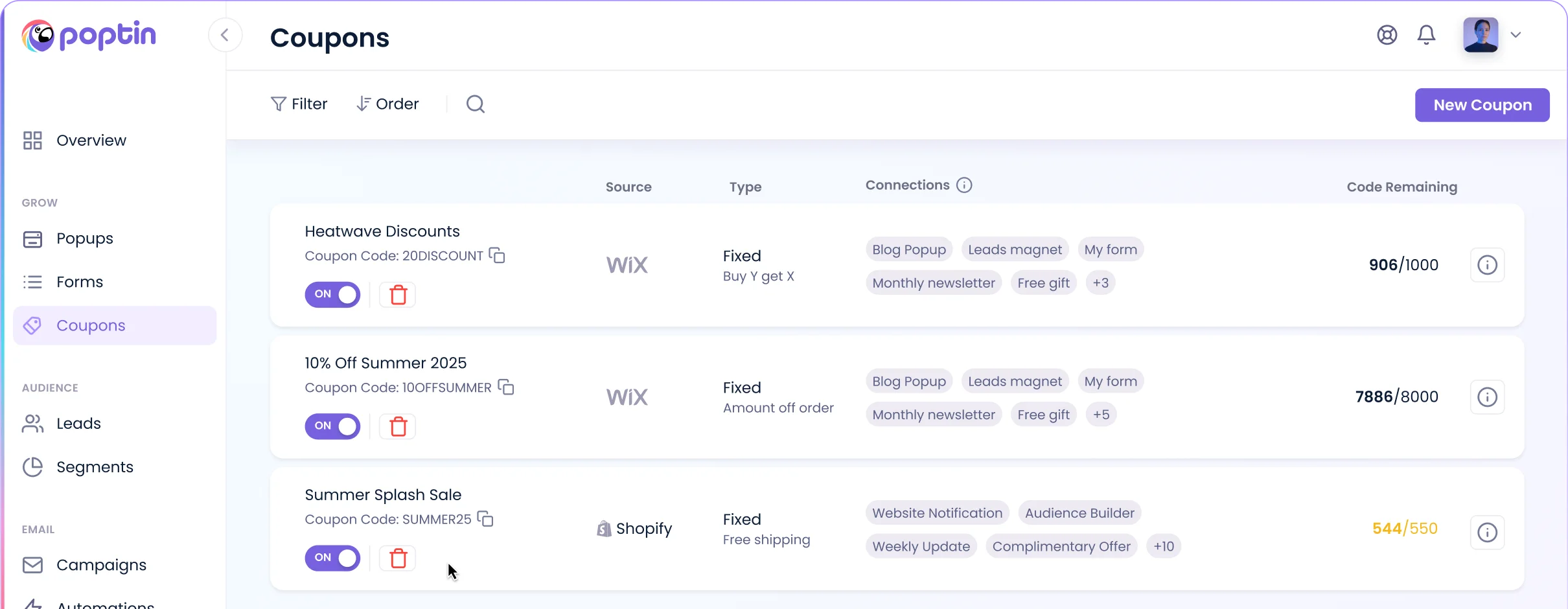Copy the SUMMER25 coupon code
The image size is (1568, 609).
[x=485, y=519]
